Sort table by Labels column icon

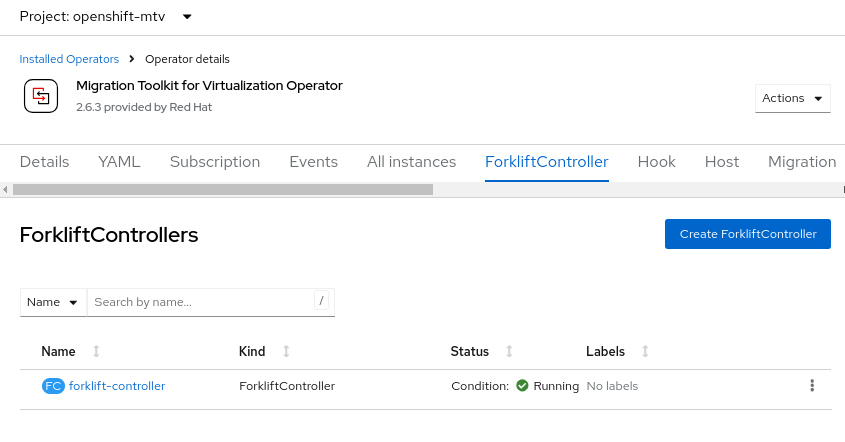point(645,352)
